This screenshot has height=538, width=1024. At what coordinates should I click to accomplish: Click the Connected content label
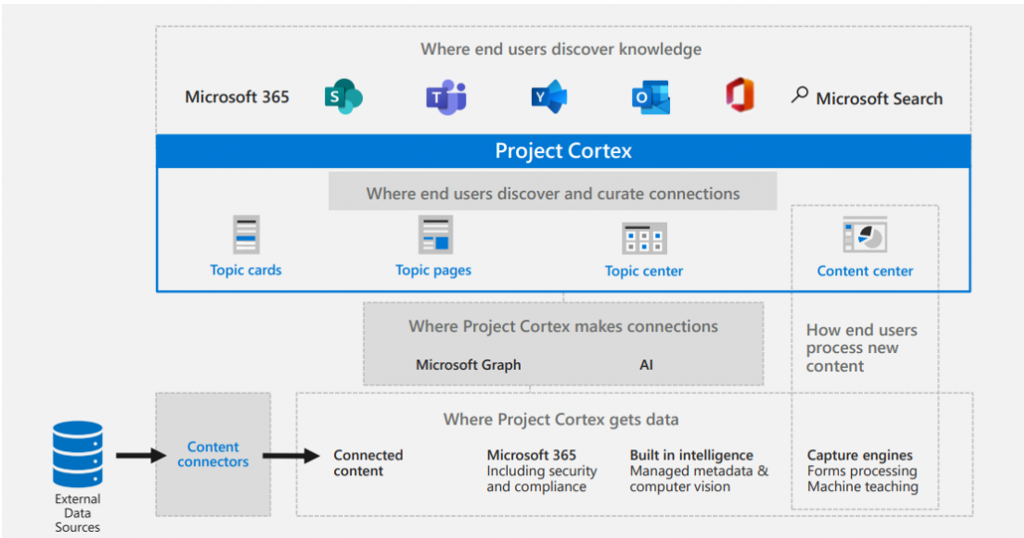(x=368, y=463)
